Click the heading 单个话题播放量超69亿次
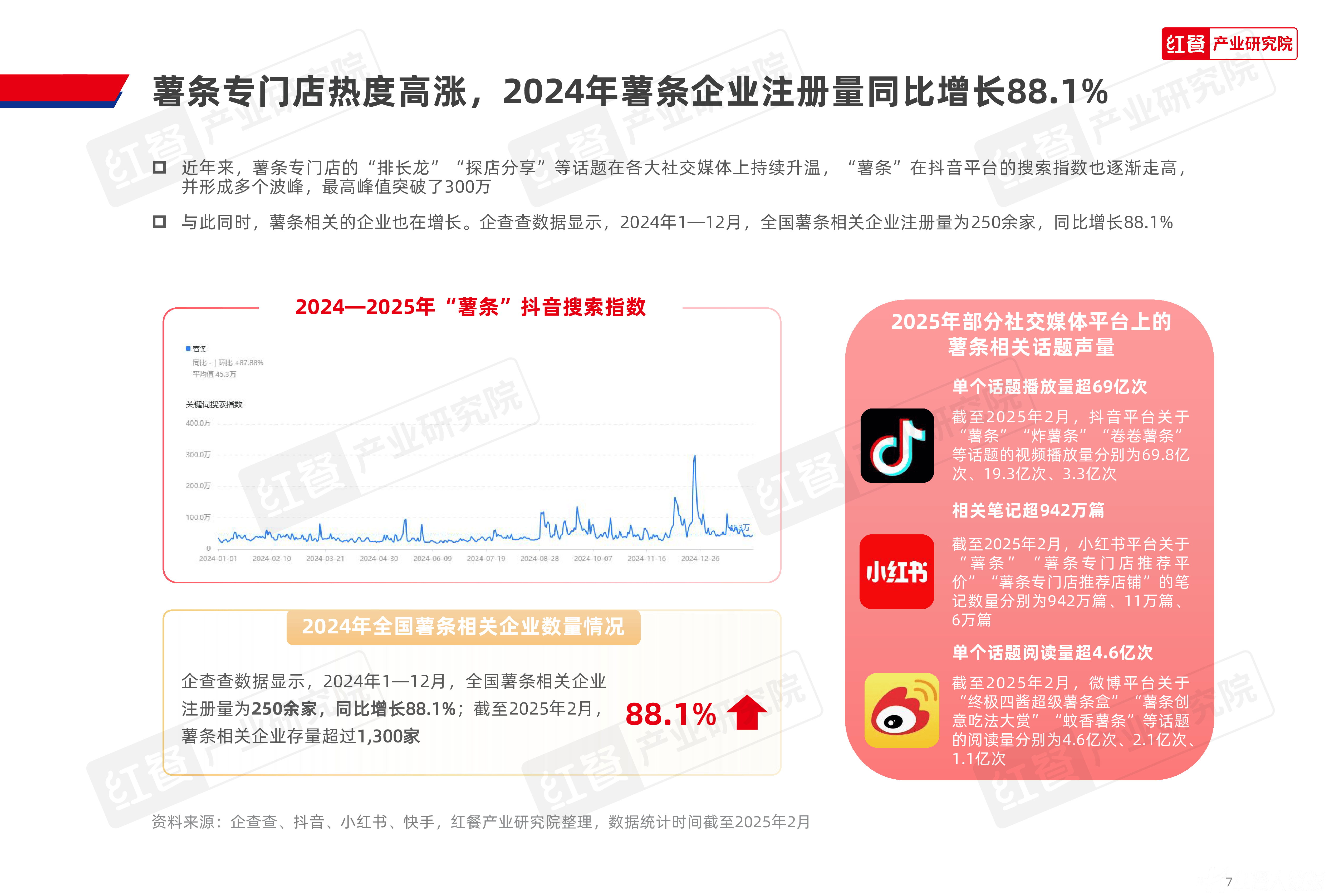1344x896 pixels. click(1050, 386)
